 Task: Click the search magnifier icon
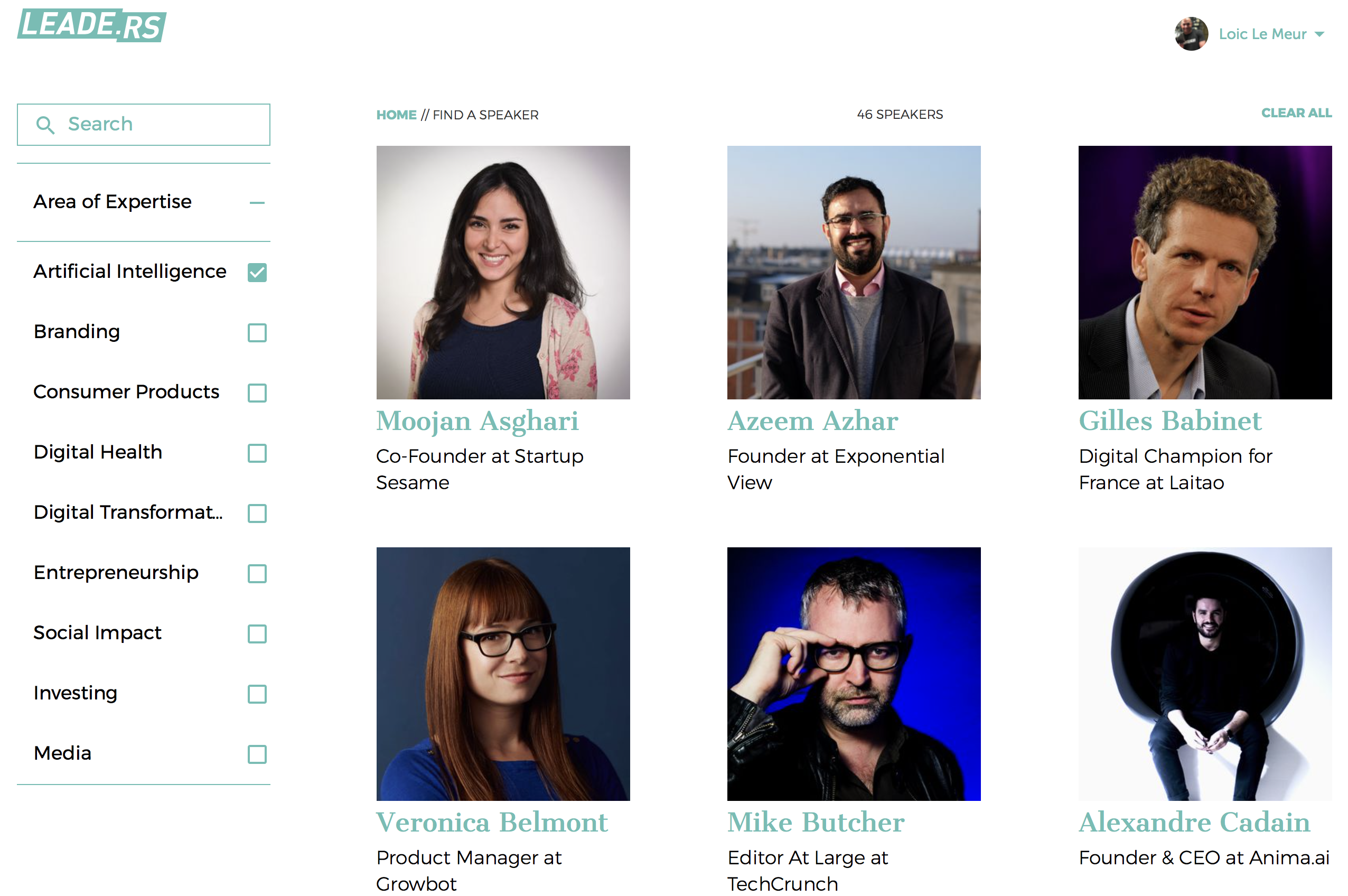[x=45, y=125]
